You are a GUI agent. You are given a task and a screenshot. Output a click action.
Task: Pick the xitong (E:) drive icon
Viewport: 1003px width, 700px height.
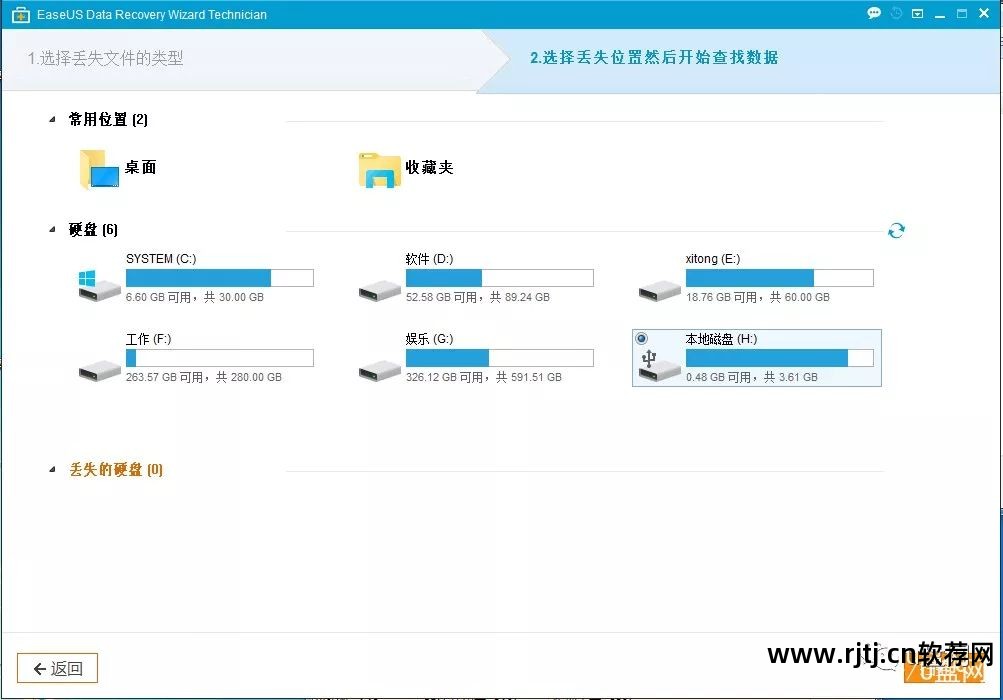659,290
